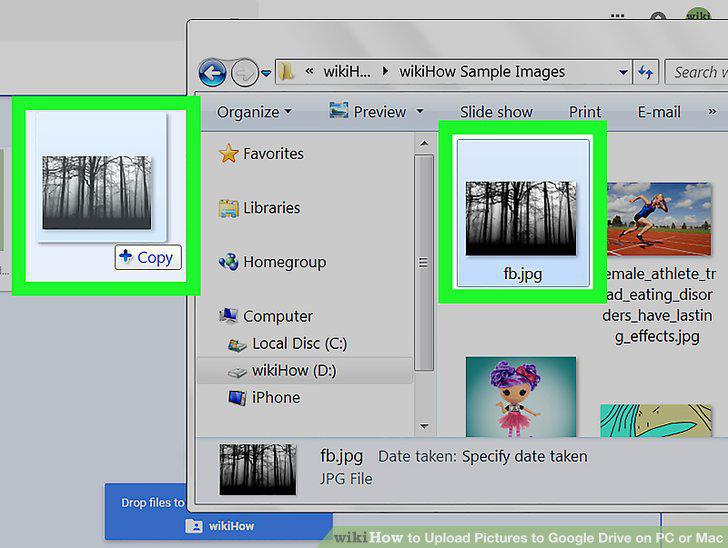Click the Libraries icon in navigation pane
728x548 pixels.
point(228,208)
